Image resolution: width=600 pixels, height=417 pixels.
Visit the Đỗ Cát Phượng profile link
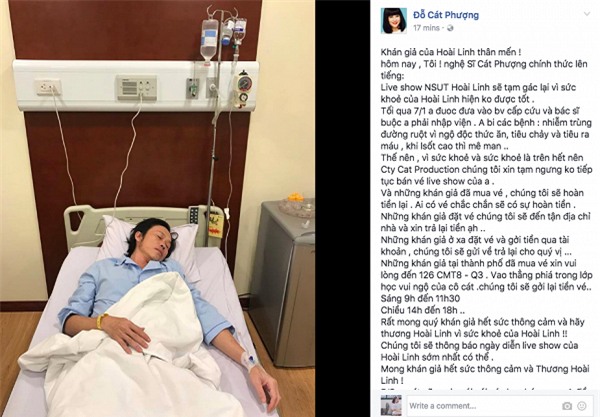[446, 15]
